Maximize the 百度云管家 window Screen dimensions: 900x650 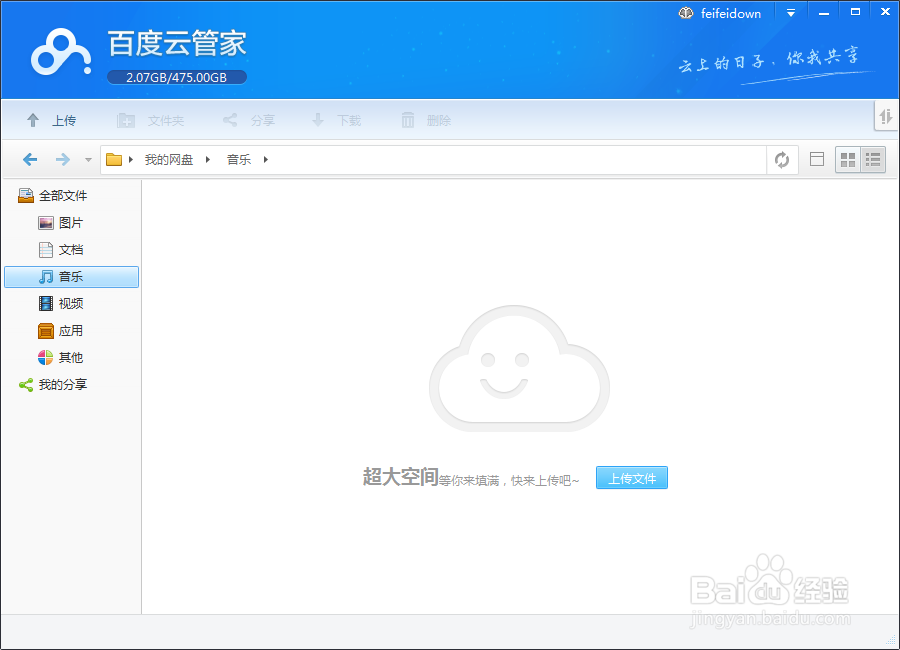tap(855, 11)
